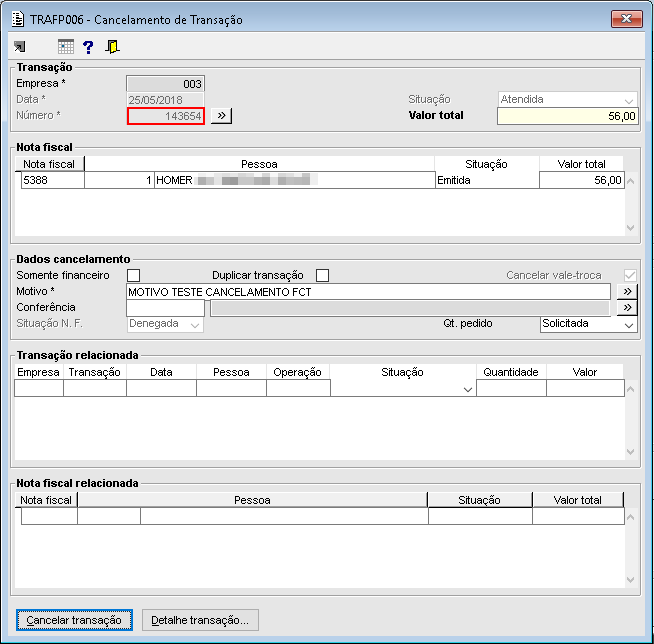This screenshot has height=644, width=654.
Task: Open Situação dropdown in Transação relacionada row
Action: point(468,390)
